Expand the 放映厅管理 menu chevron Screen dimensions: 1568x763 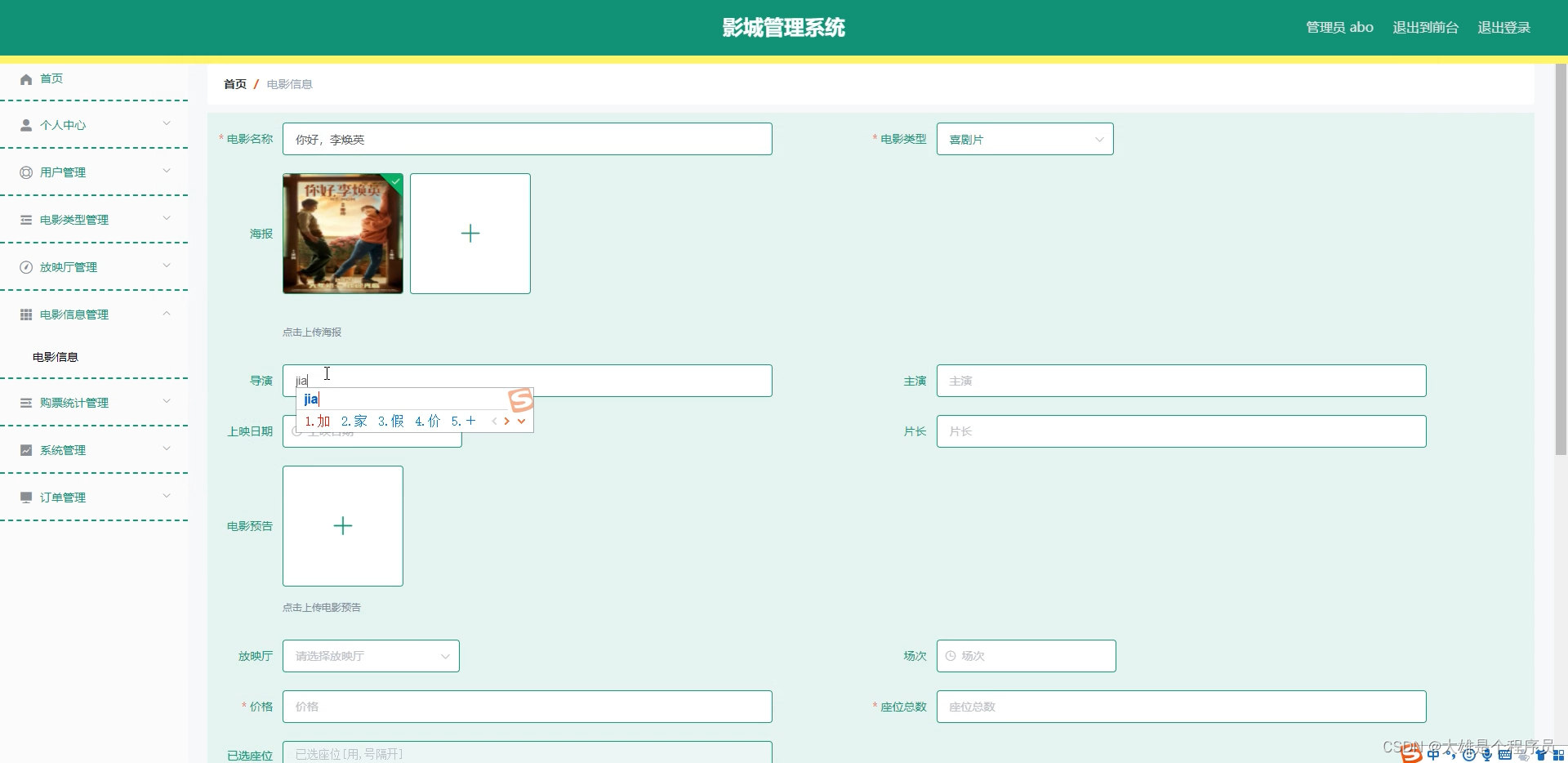coord(167,265)
